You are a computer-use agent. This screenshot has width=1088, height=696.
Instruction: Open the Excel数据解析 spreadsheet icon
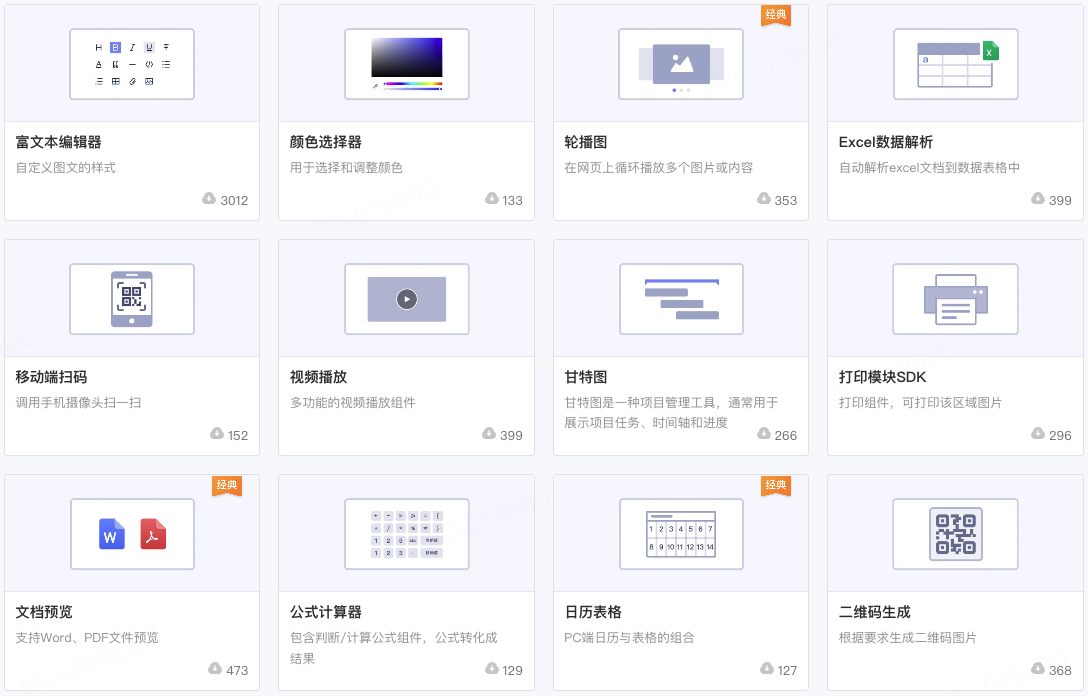(x=955, y=64)
